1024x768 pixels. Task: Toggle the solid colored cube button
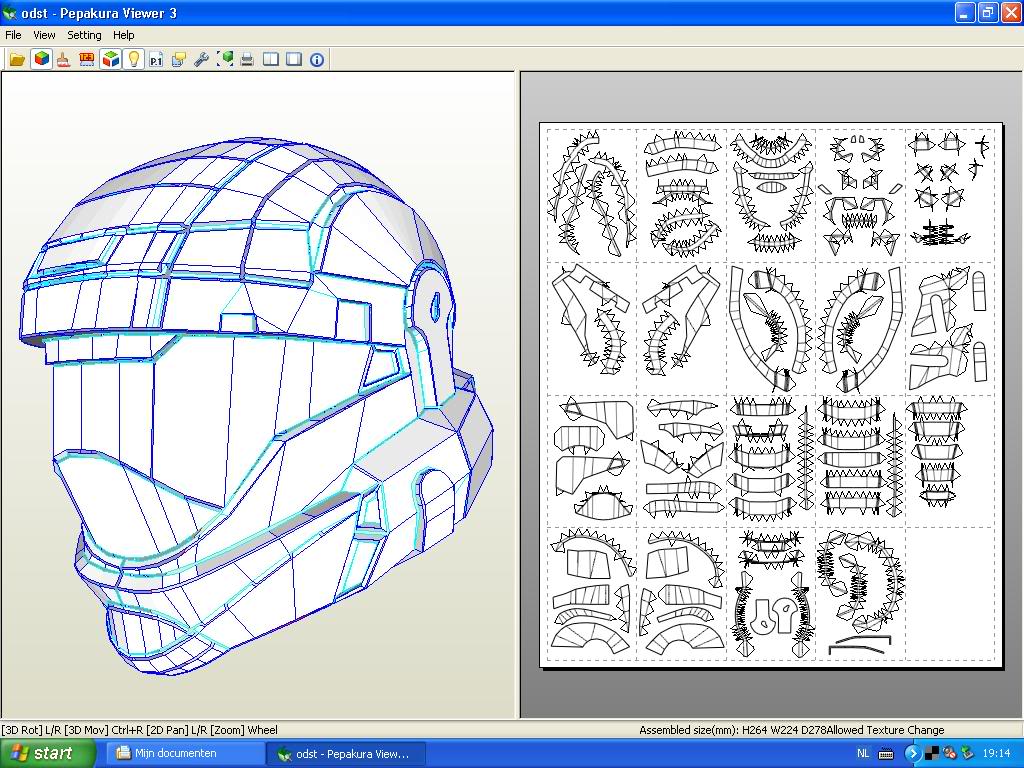[x=41, y=60]
